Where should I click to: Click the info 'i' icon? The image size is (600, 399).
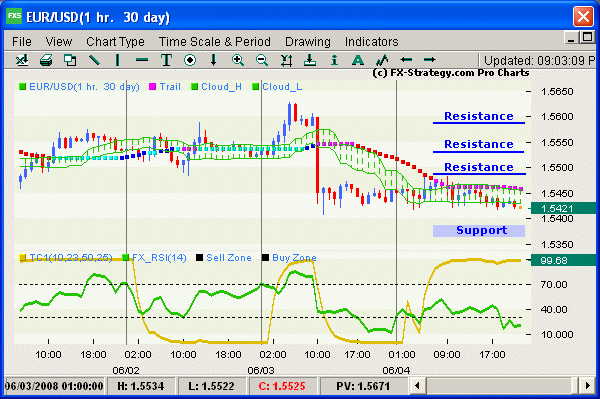(334, 60)
